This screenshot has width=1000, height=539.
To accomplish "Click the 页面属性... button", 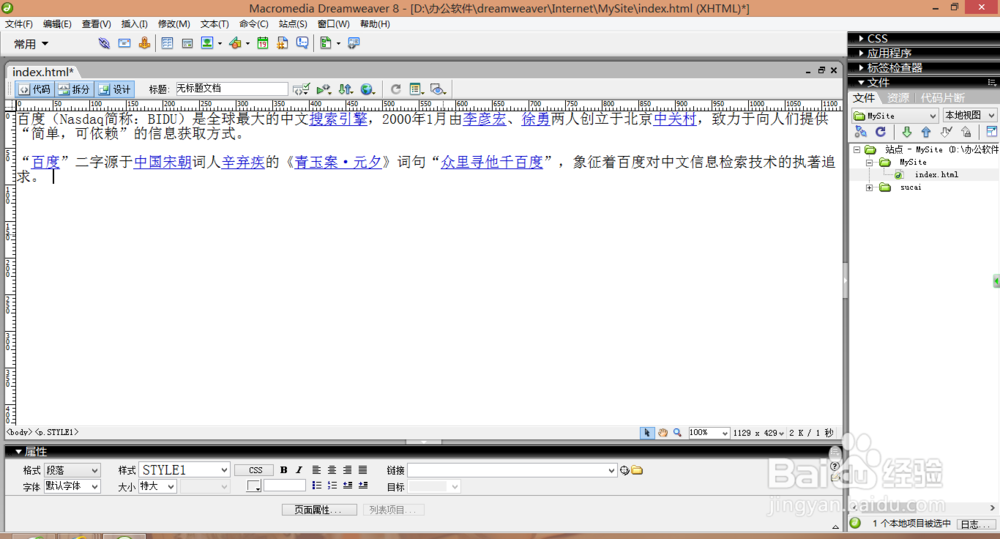I will (x=320, y=510).
